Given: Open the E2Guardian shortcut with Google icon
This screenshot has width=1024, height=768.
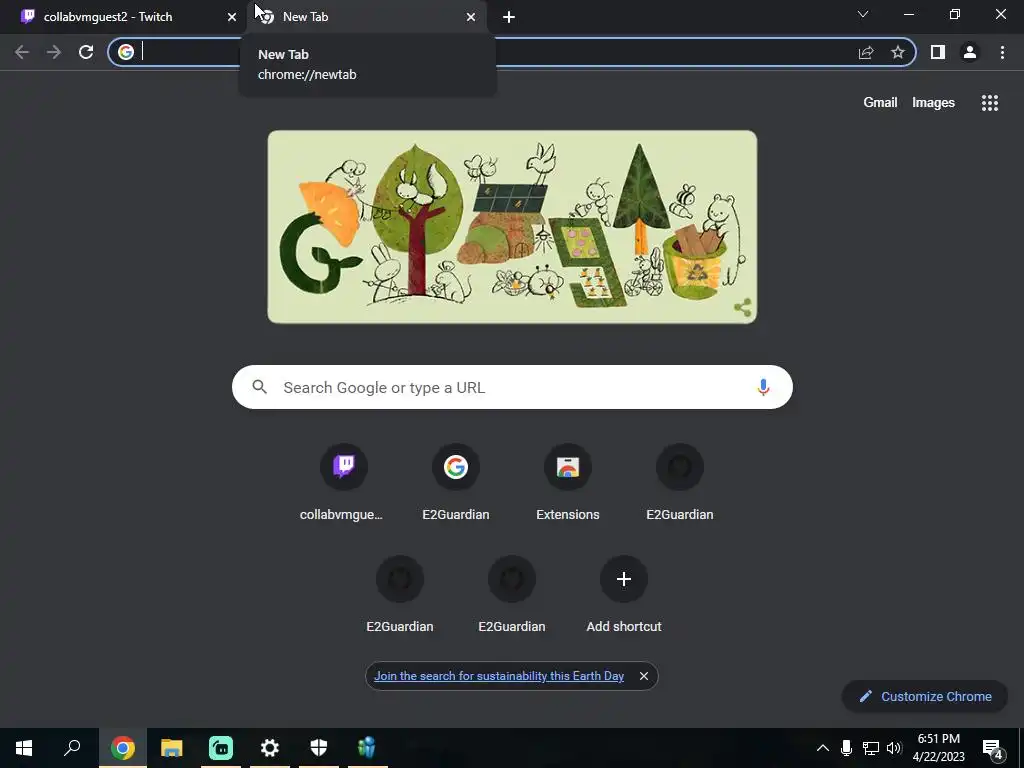Looking at the screenshot, I should click(456, 482).
